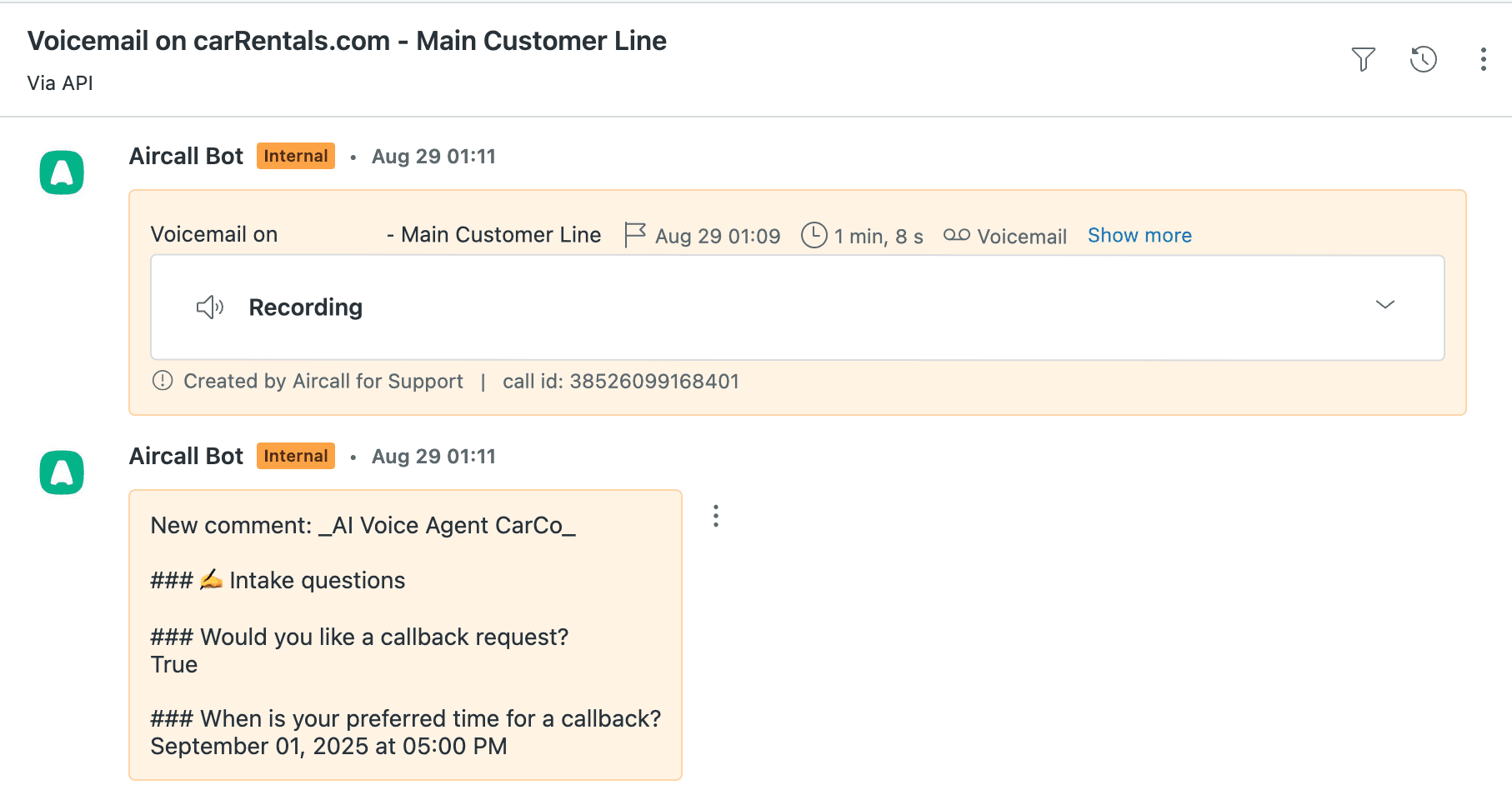The width and height of the screenshot is (1512, 805).
Task: Select the flag icon next to the voicemail timestamp
Action: coord(635,235)
